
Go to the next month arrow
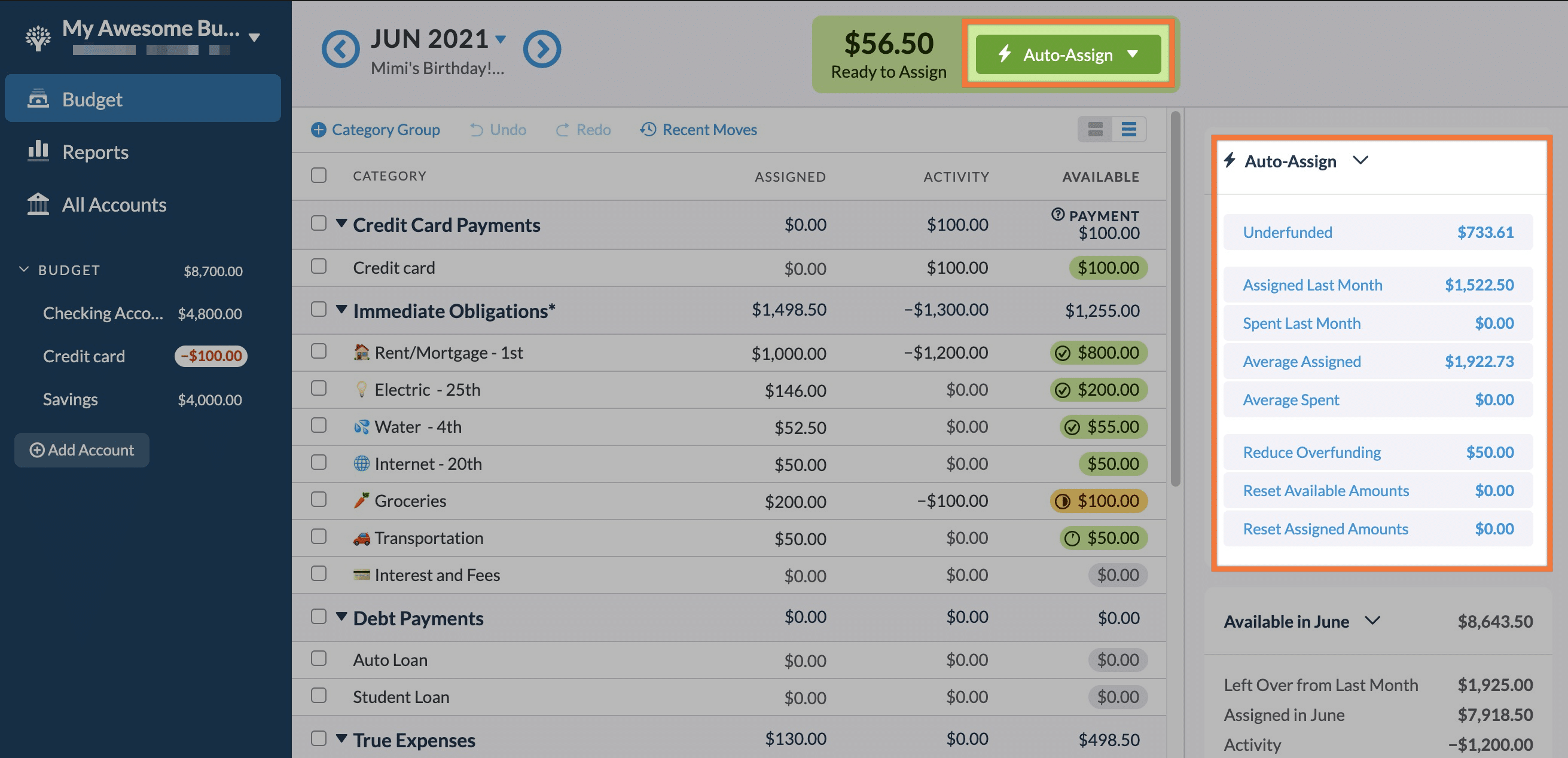[542, 48]
